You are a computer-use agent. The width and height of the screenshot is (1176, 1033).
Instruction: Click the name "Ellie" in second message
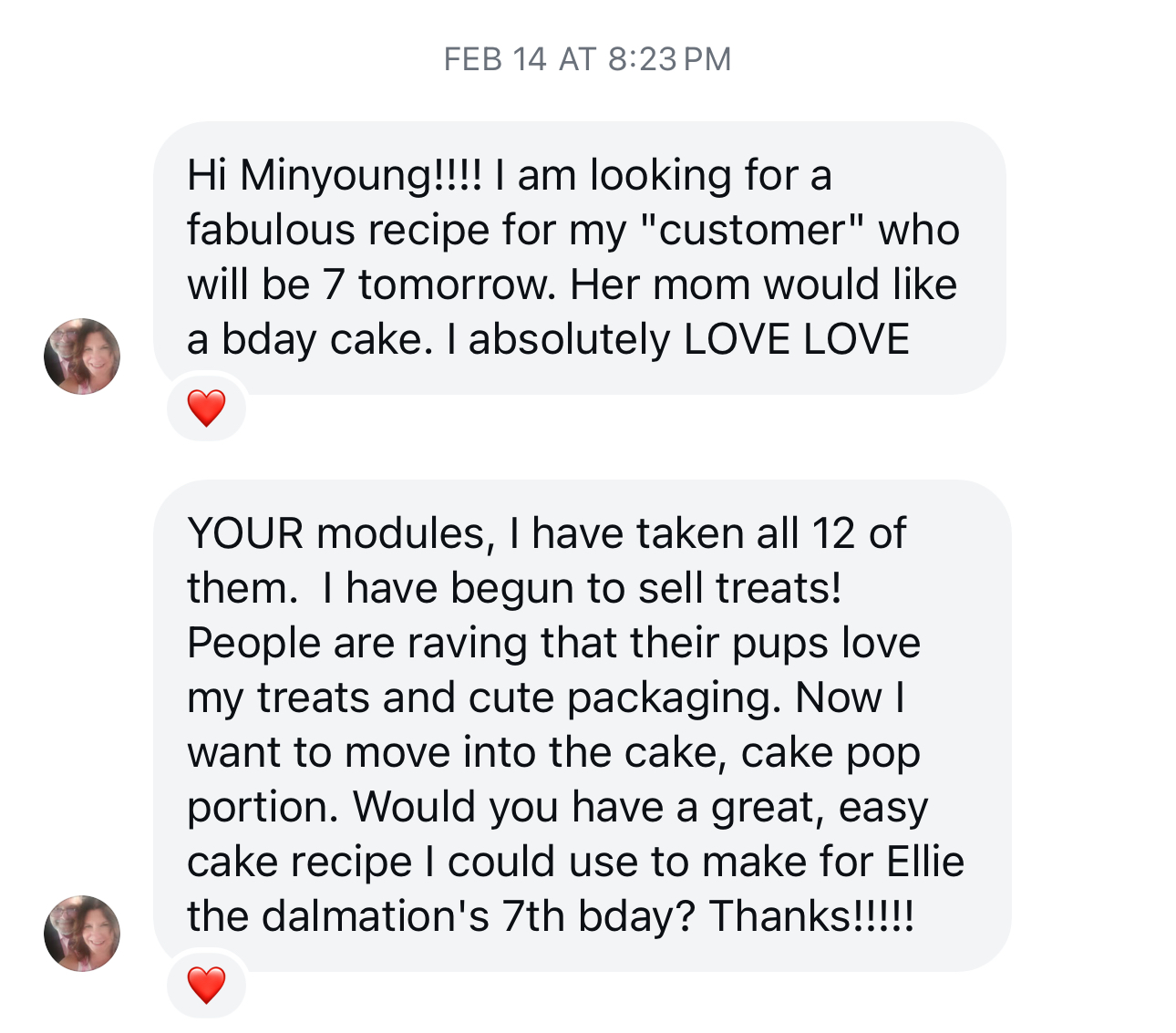pyautogui.click(x=925, y=862)
